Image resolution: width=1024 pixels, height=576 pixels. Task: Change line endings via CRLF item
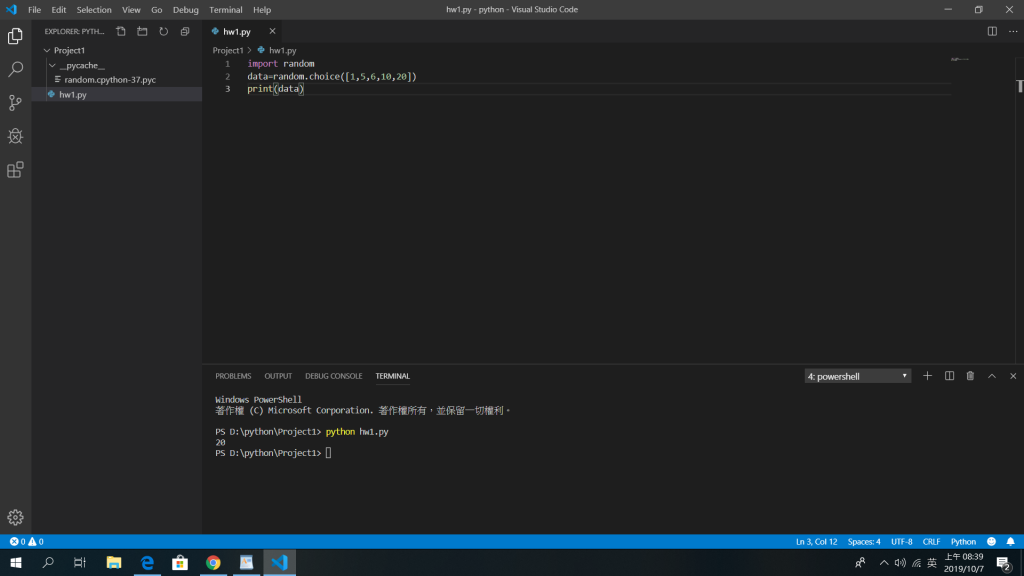click(931, 541)
